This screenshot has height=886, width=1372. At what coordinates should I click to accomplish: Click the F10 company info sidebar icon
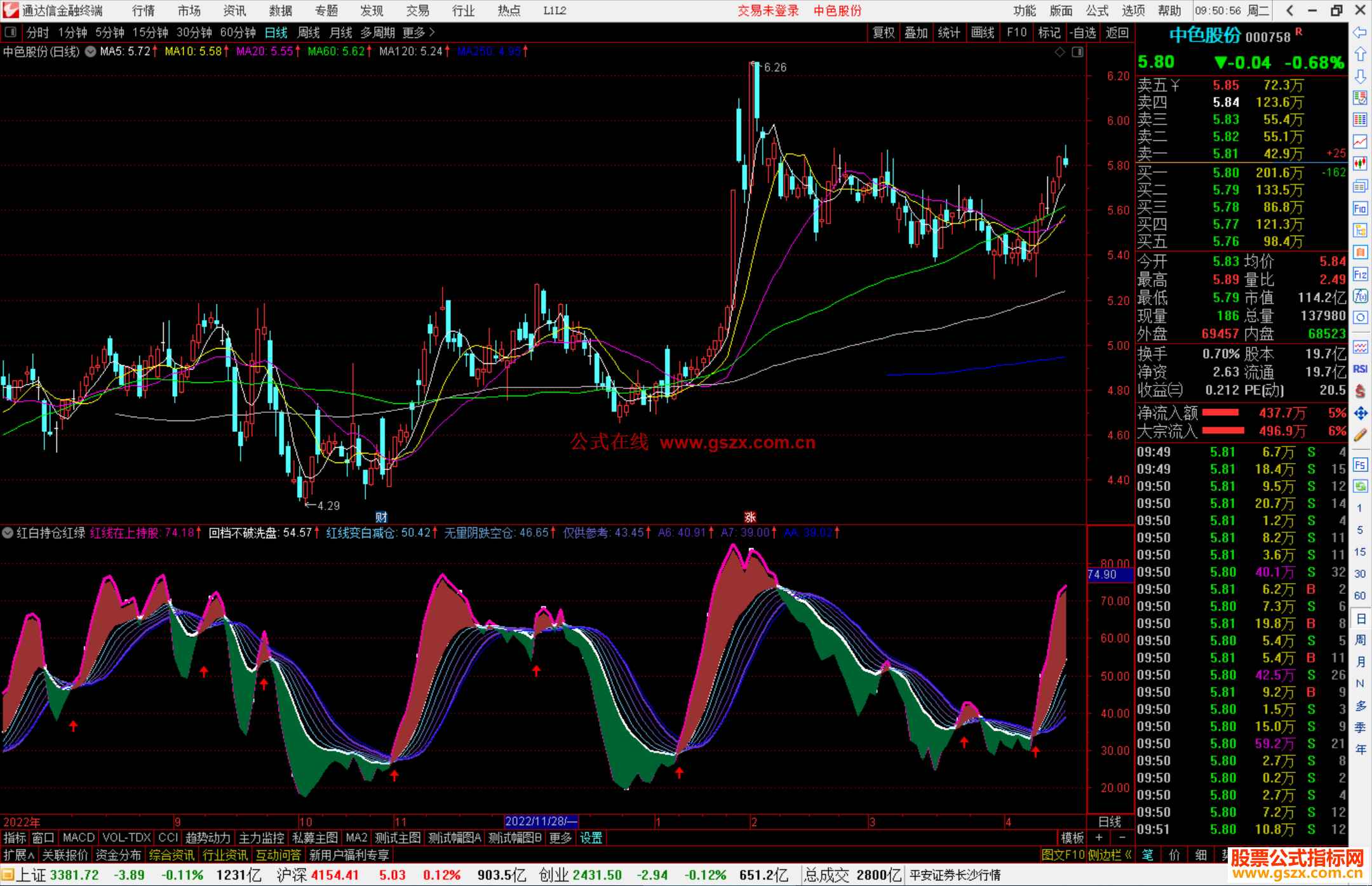tap(1360, 209)
